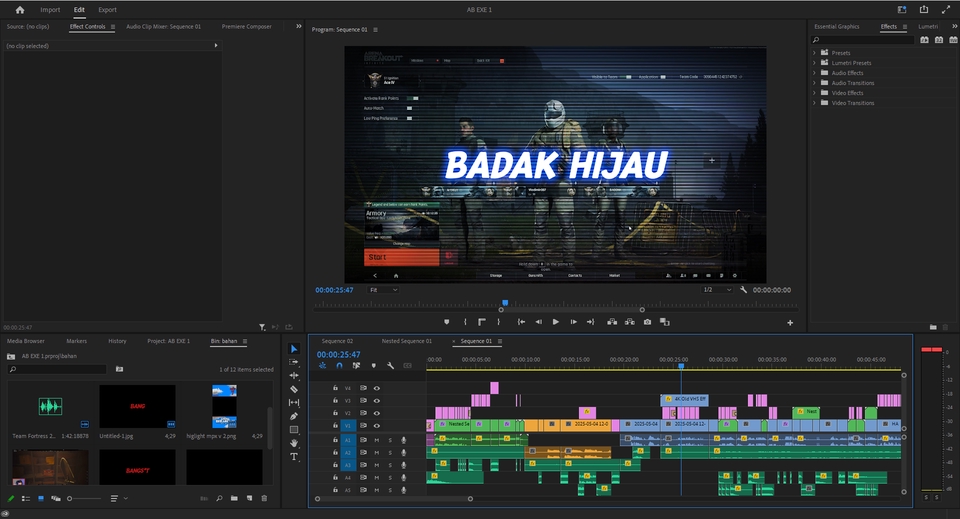The image size is (960, 519).
Task: Expand the Lumetri Presets folder
Action: click(814, 63)
